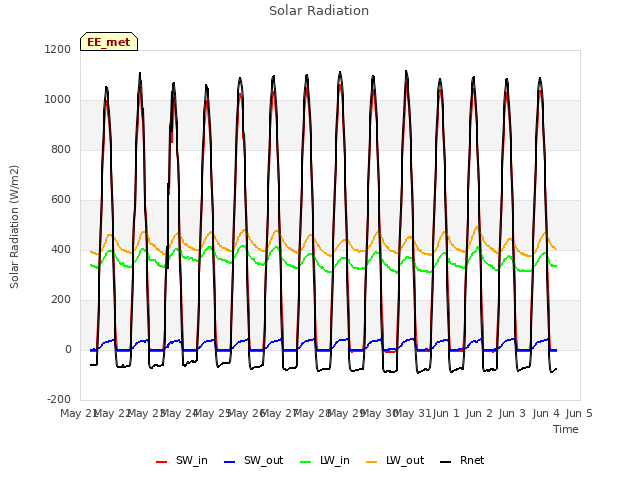The image size is (640, 480).
Task: Click the 0 y-axis tick label
Action: (x=68, y=350)
